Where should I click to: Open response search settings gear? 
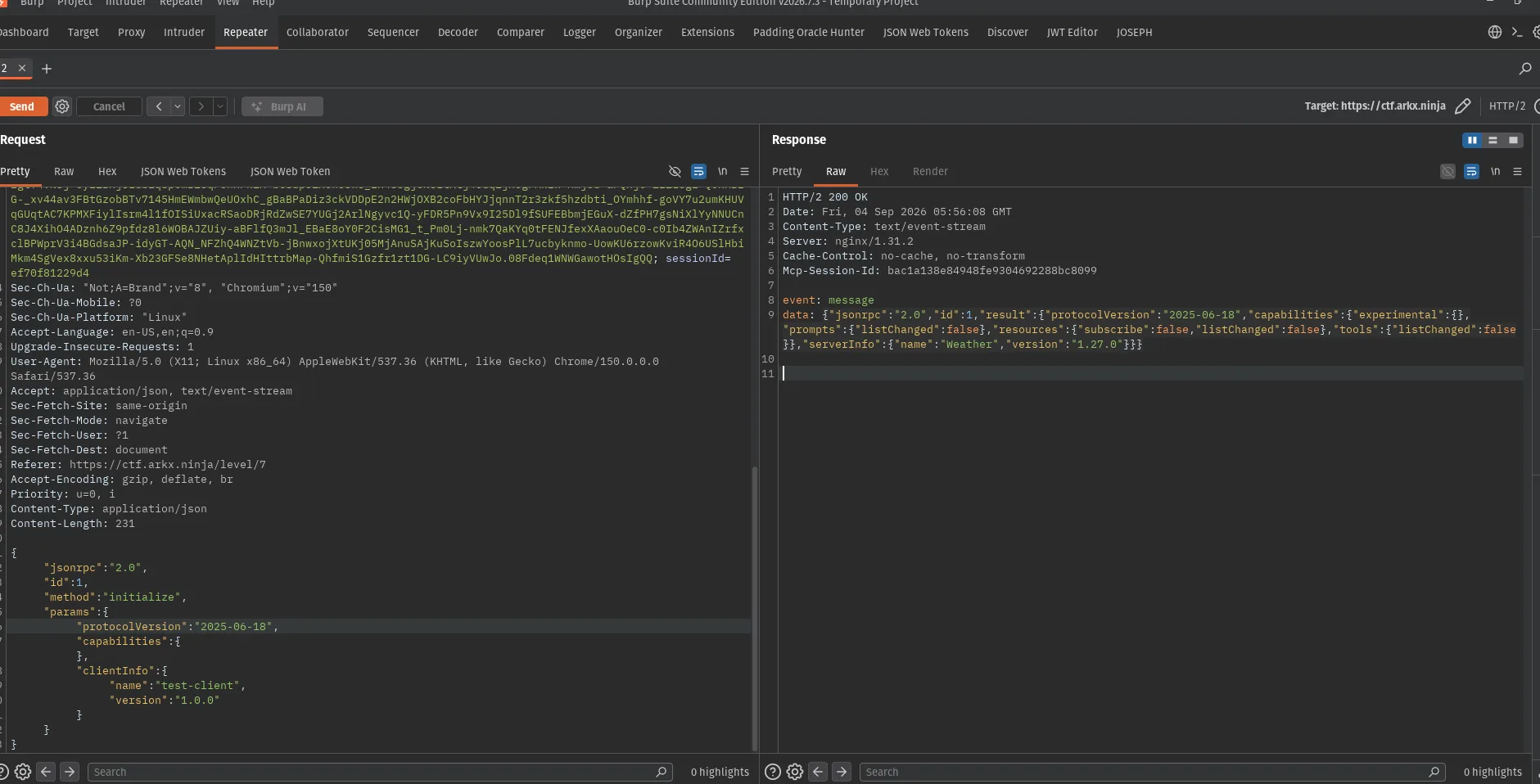coord(795,772)
